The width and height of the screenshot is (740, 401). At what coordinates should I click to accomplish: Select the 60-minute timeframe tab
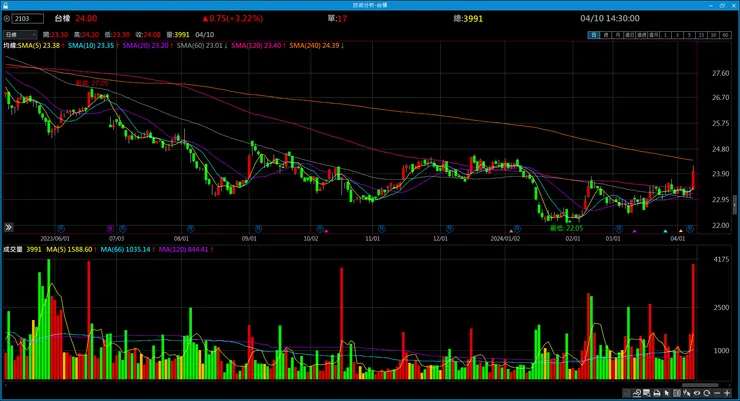[x=725, y=35]
